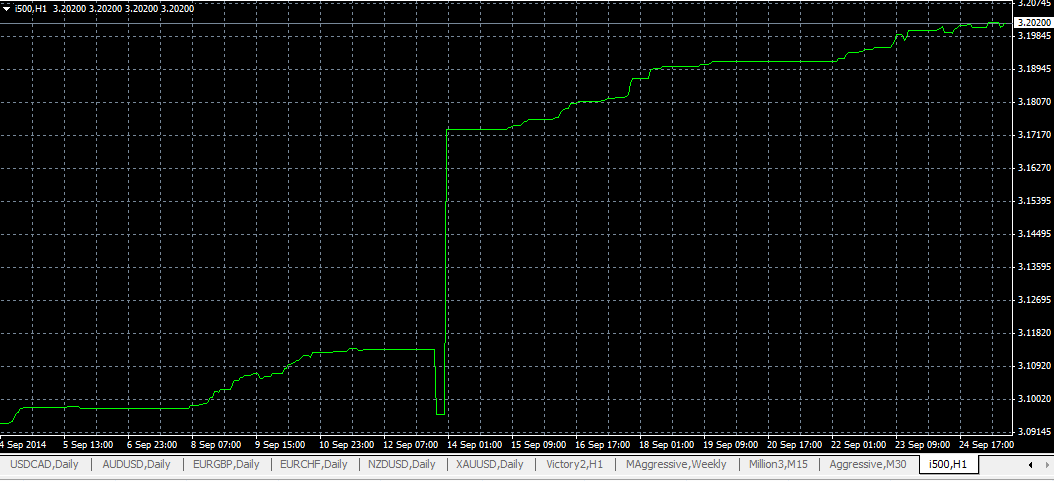Click the active i500,H1 chart tab

click(948, 464)
